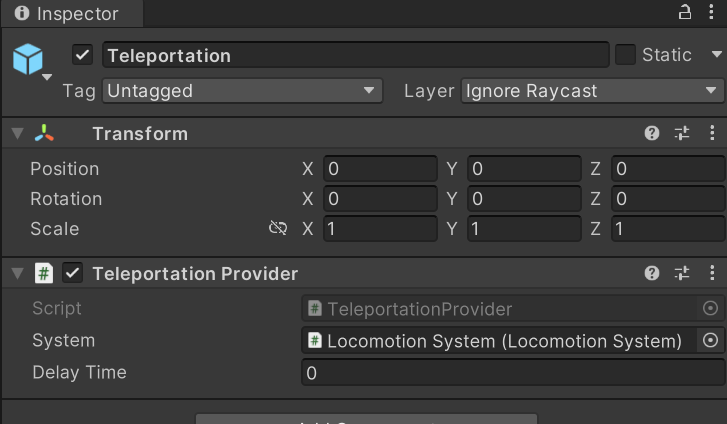
Task: Open the Layer dropdown Ignore Raycast
Action: pos(592,90)
